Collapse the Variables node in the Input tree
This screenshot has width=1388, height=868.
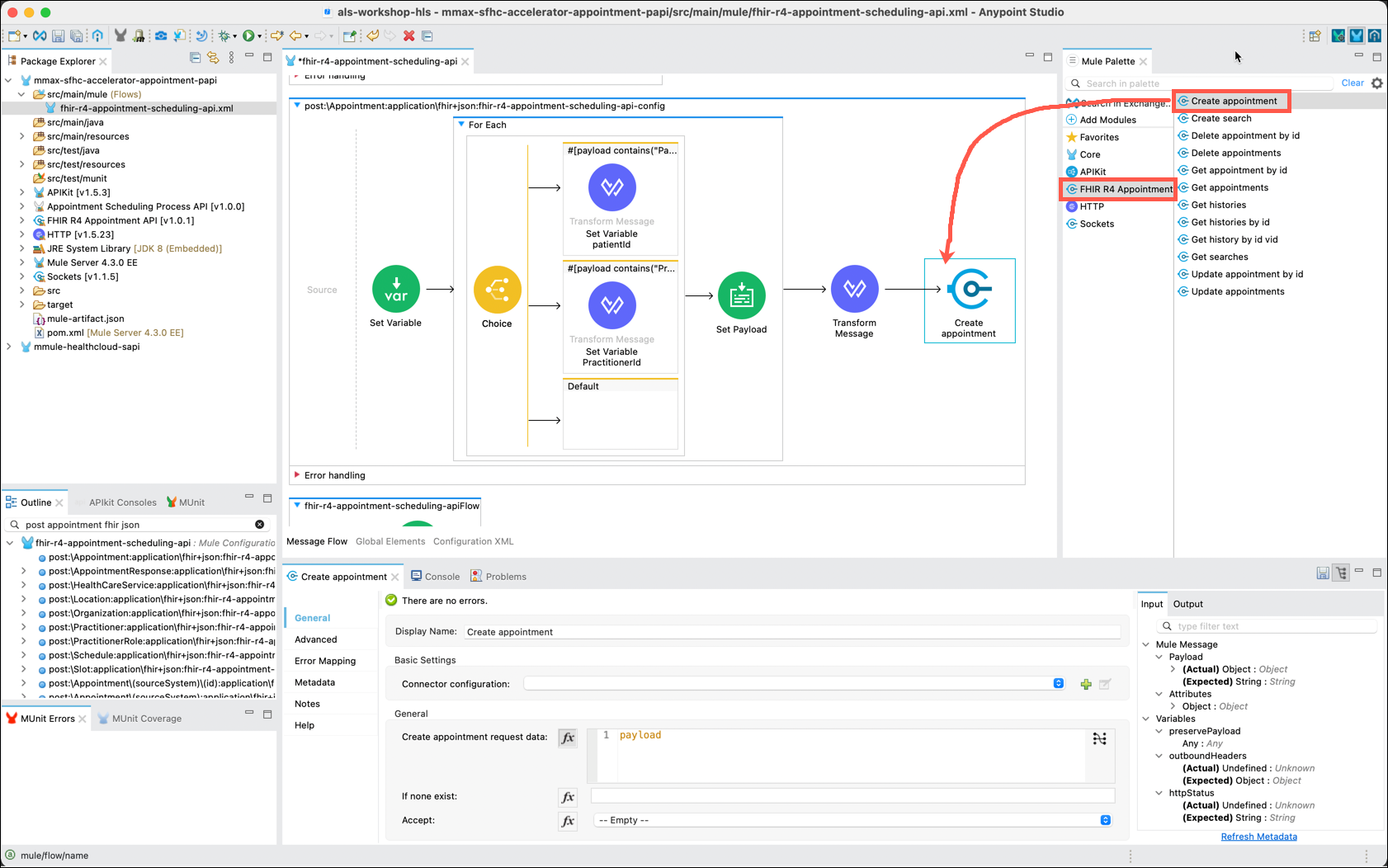click(1146, 719)
